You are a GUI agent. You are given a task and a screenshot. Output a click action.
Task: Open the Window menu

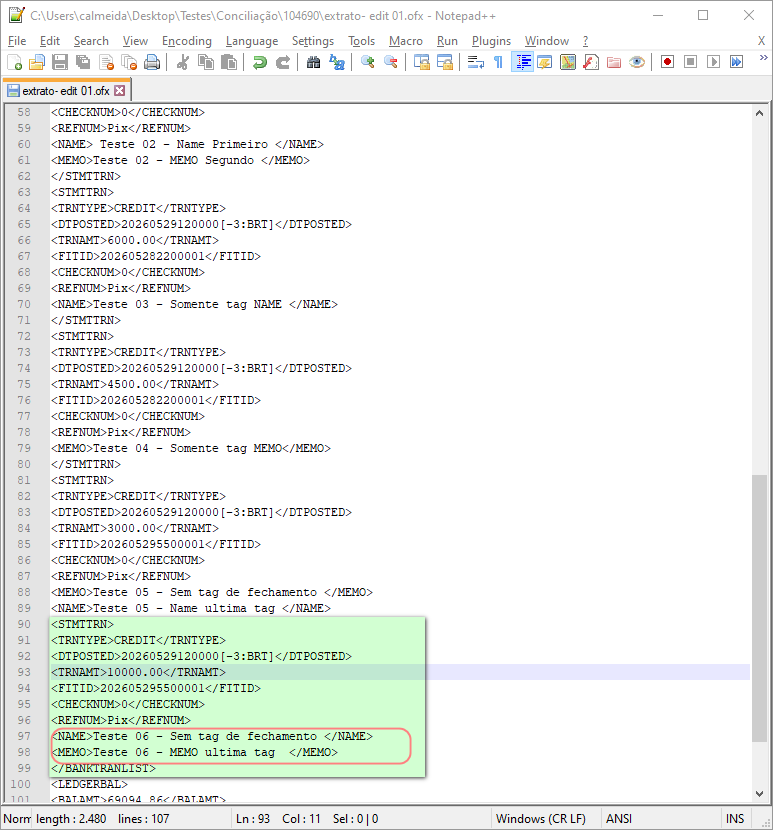tap(546, 41)
